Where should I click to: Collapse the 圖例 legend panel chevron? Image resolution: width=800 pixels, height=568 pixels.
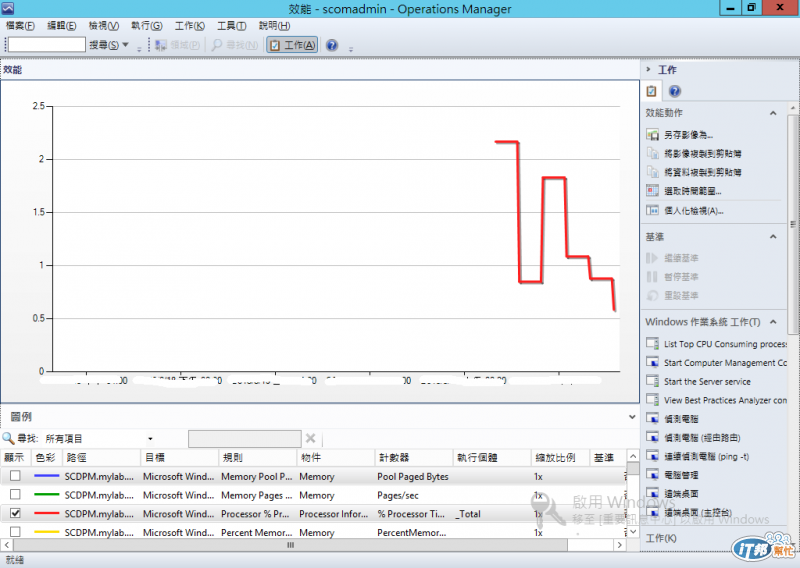pyautogui.click(x=632, y=417)
